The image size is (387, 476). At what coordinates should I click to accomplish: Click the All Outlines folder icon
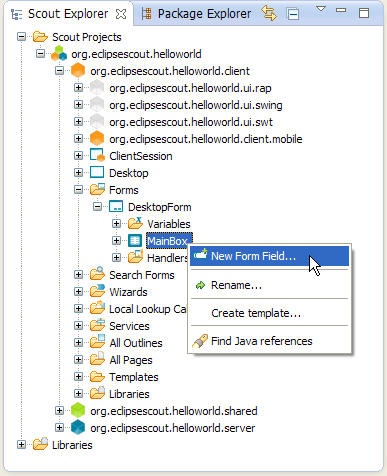97,342
